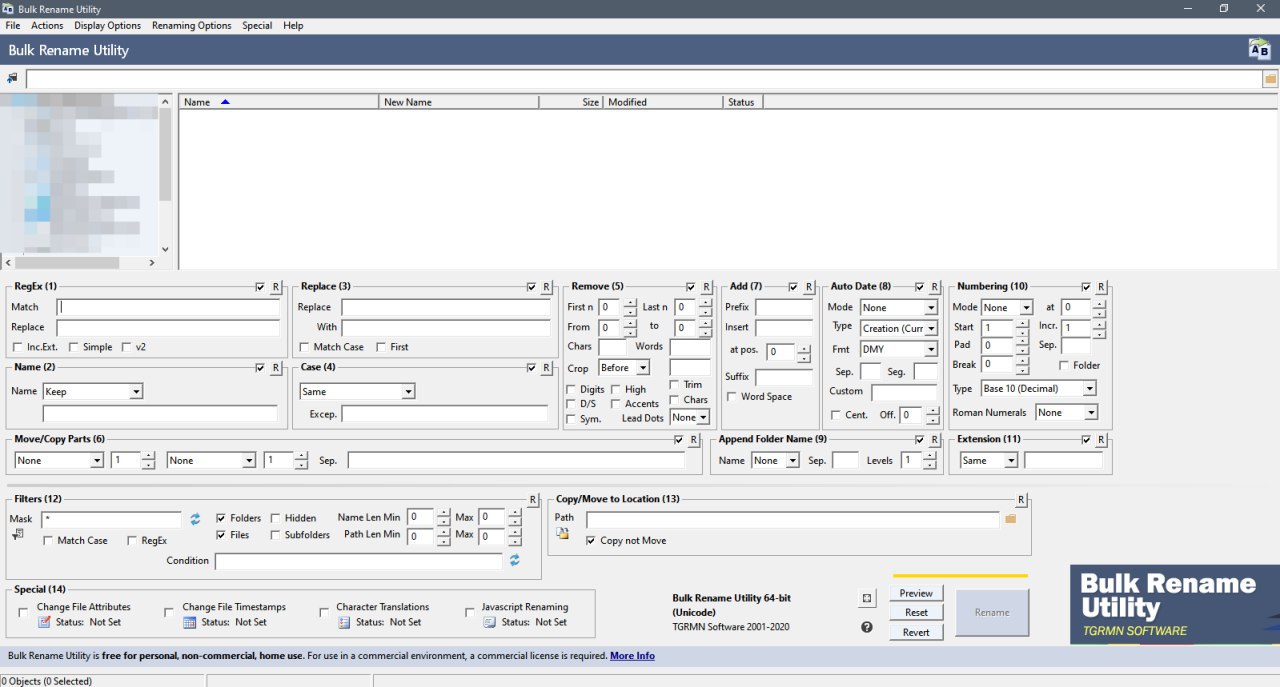Screen dimensions: 1280x687
Task: Click the Preview button
Action: point(916,594)
